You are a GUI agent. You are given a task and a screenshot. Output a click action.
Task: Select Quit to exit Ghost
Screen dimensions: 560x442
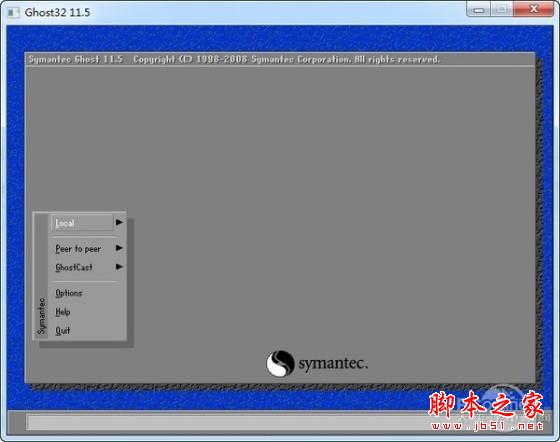click(x=62, y=331)
